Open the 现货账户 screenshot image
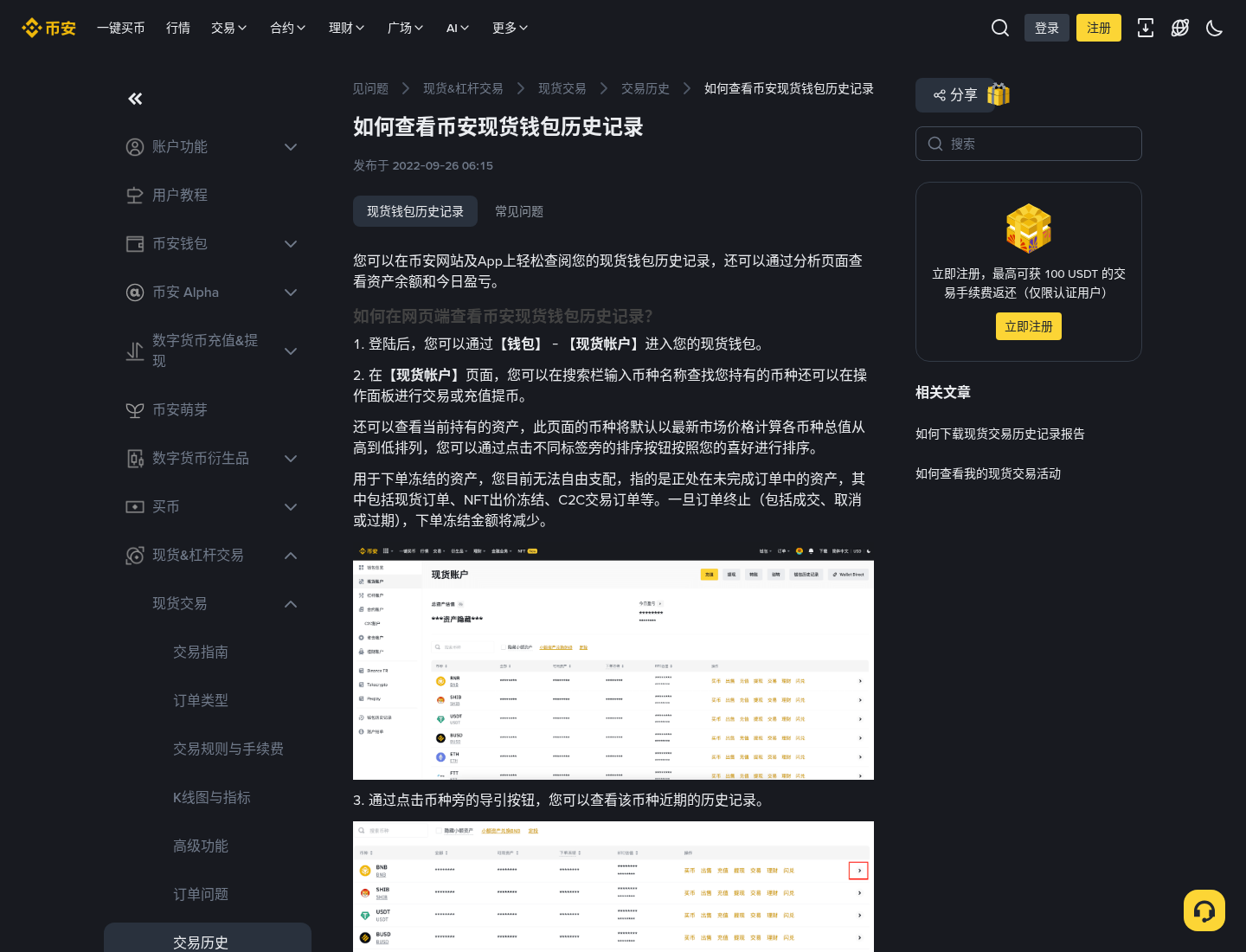Screen dimensions: 1246x952 click(x=613, y=662)
